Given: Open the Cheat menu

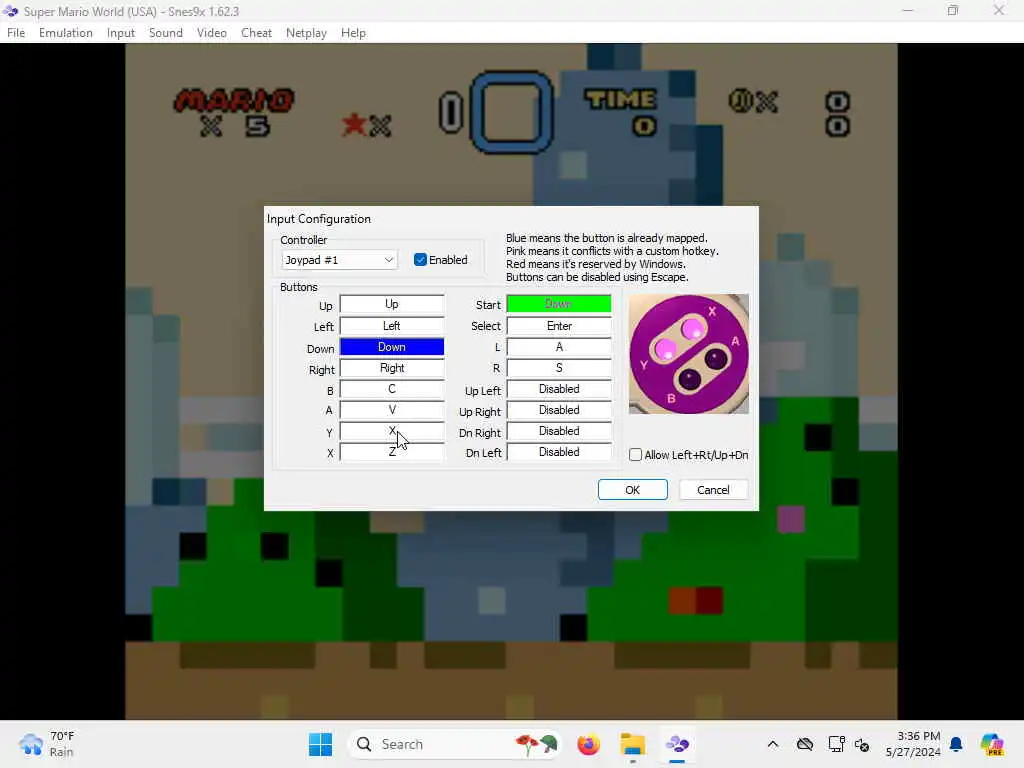Looking at the screenshot, I should [x=256, y=33].
